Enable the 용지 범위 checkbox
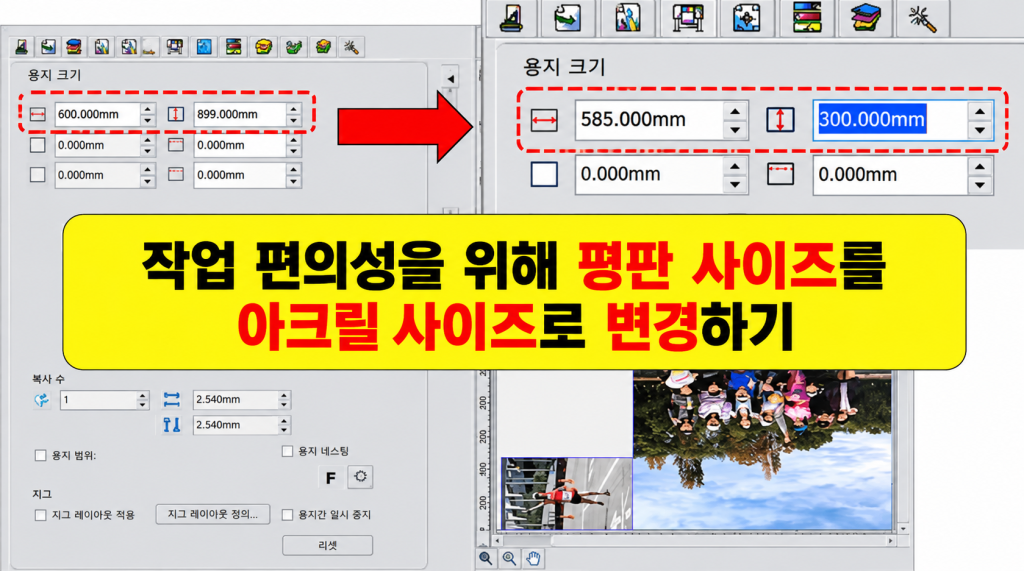The height and width of the screenshot is (571, 1024). point(40,455)
